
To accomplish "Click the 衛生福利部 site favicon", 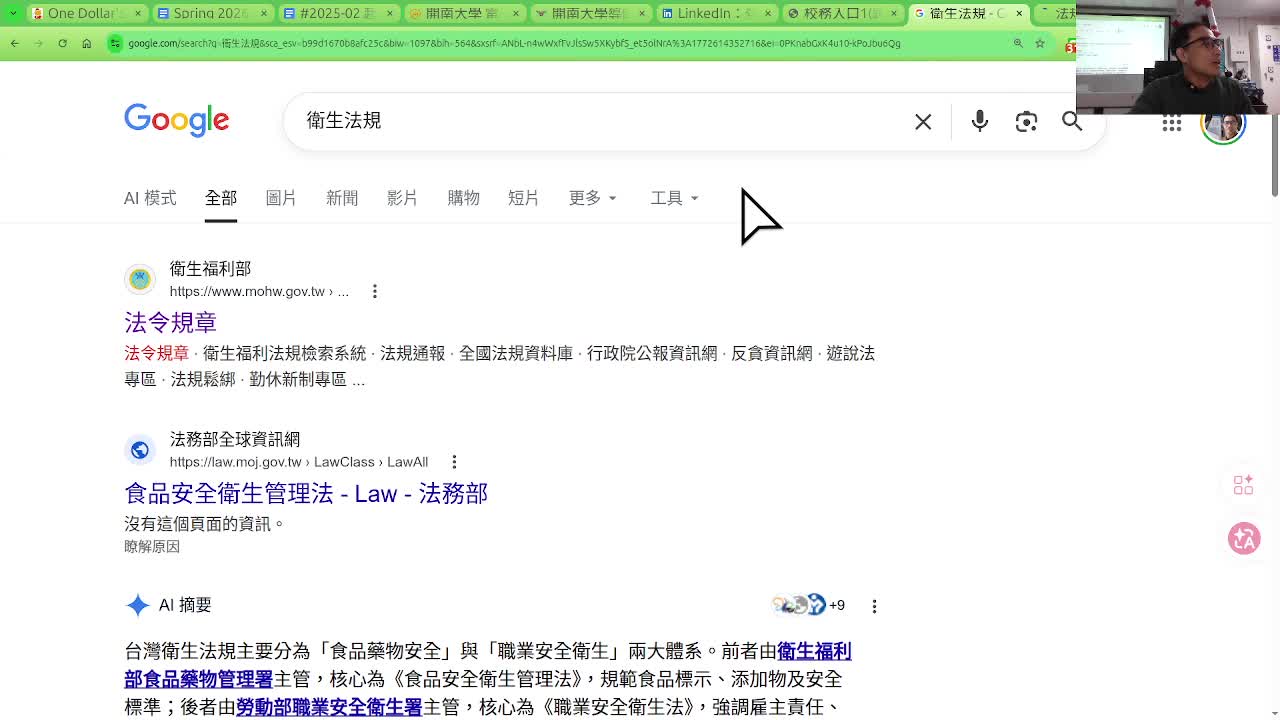I will 140,279.
